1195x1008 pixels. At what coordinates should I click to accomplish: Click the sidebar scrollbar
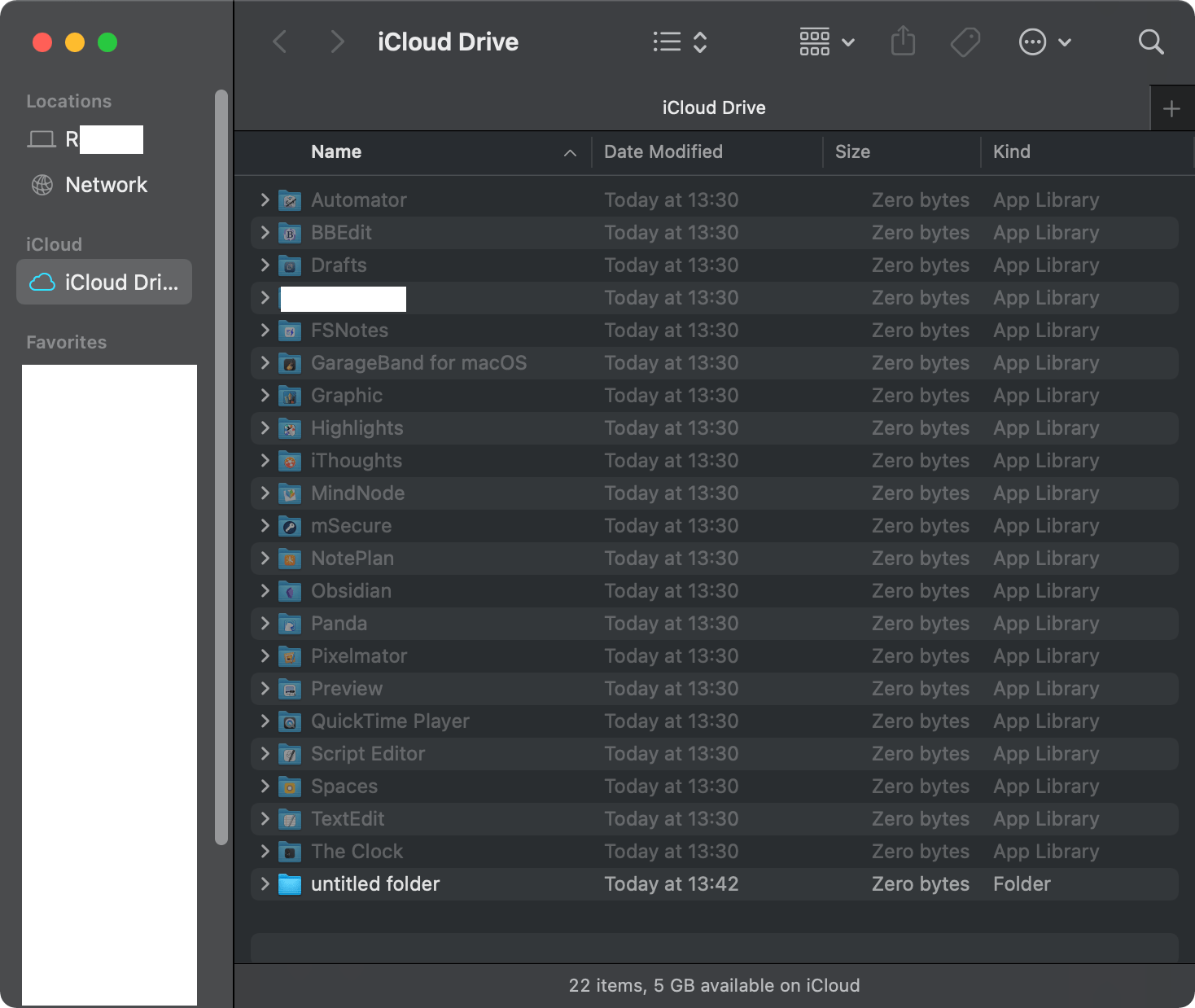[x=221, y=467]
